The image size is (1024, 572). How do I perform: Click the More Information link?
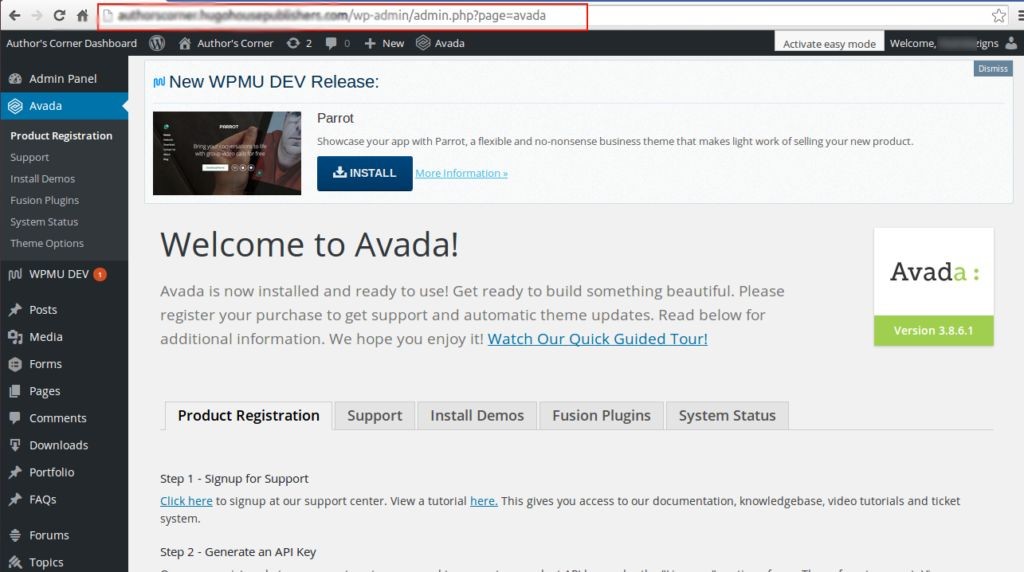pos(461,173)
